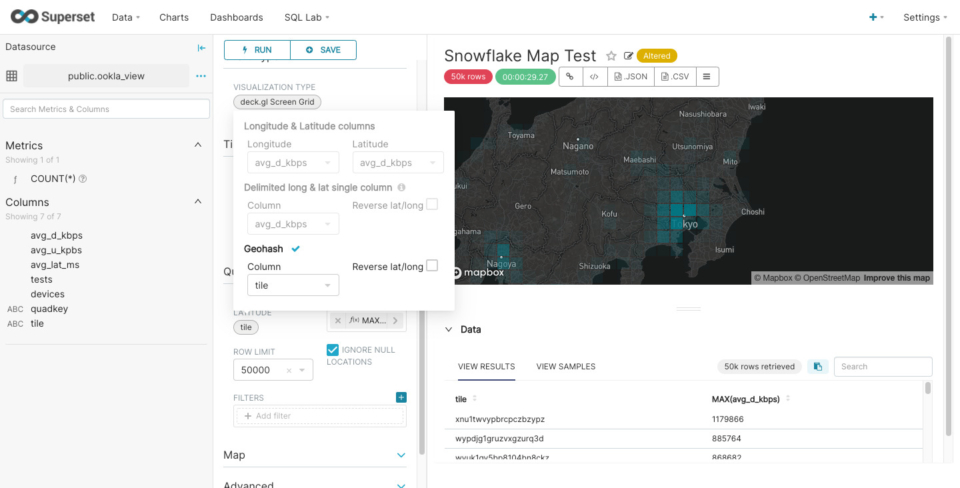This screenshot has height=488, width=960.
Task: Click the SAVE button
Action: point(323,50)
